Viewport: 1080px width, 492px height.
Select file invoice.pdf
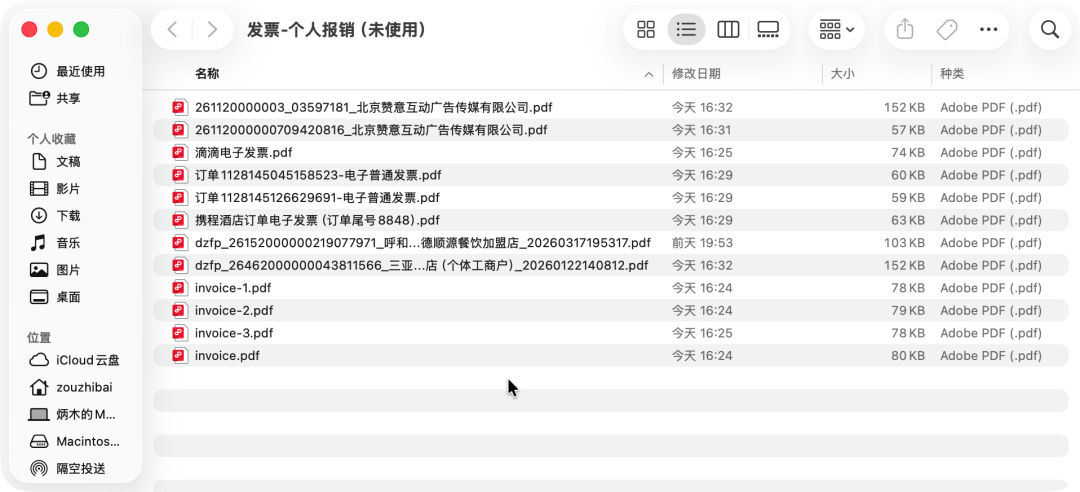(610, 356)
